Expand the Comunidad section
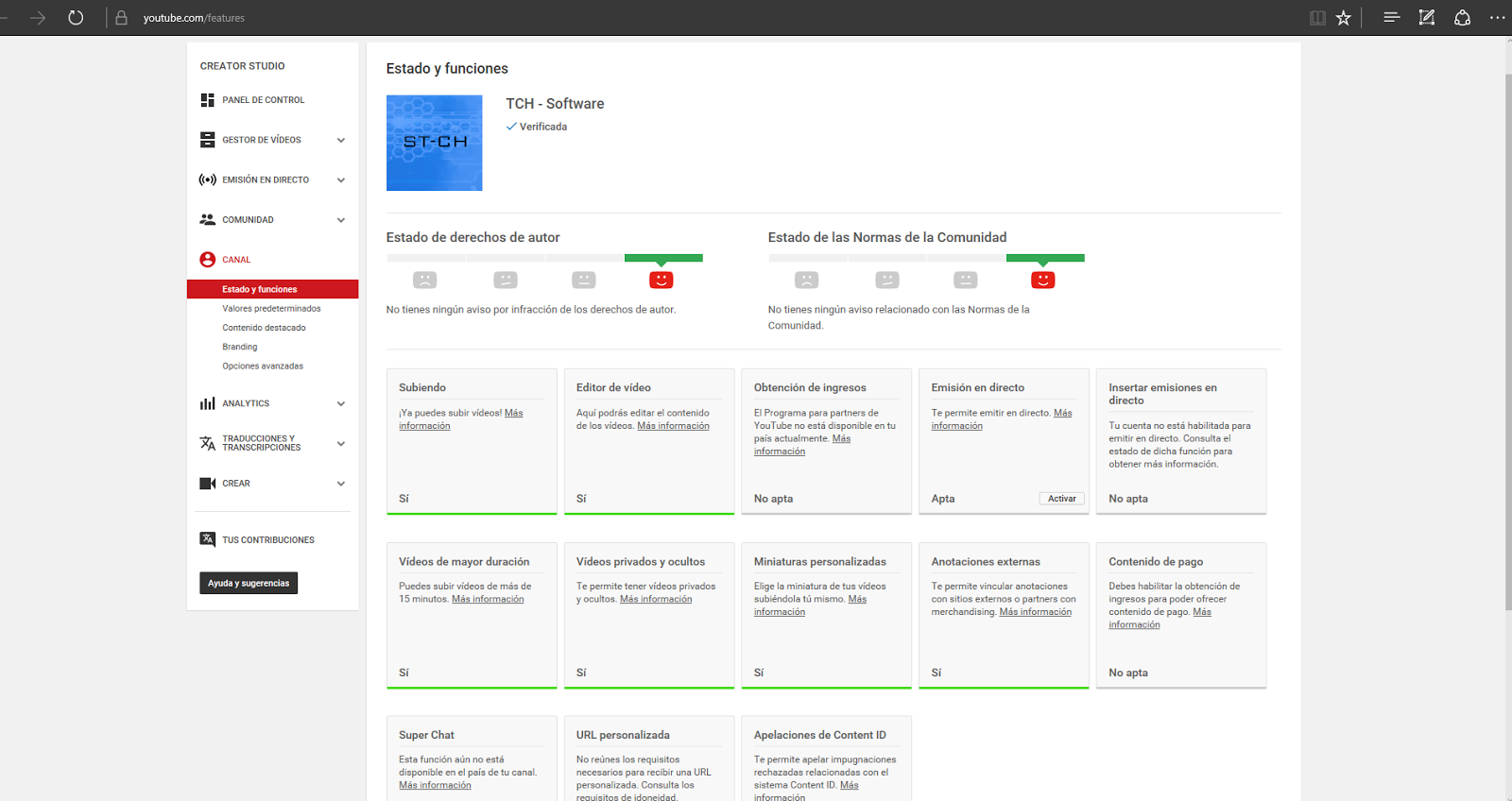 [341, 220]
